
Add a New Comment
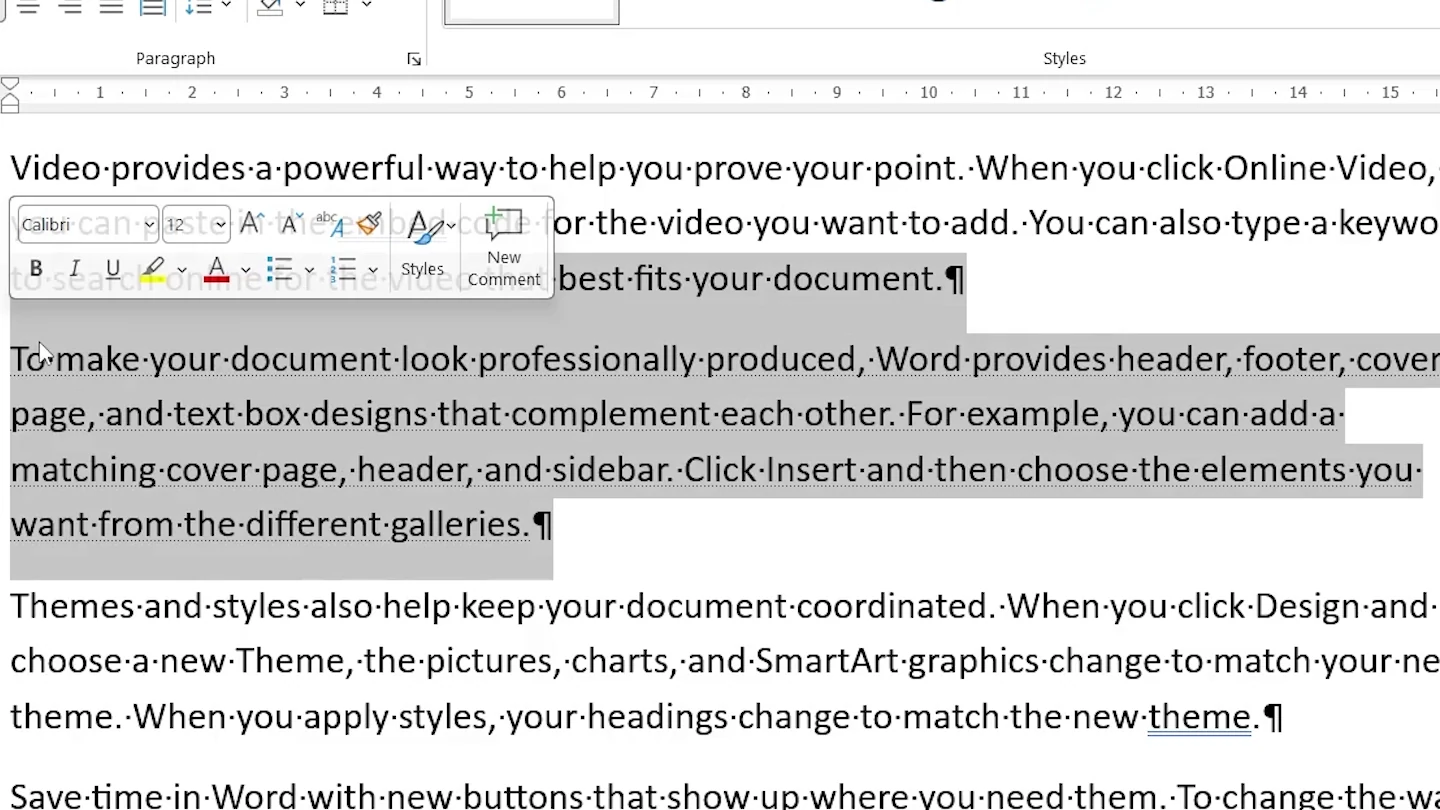click(504, 248)
